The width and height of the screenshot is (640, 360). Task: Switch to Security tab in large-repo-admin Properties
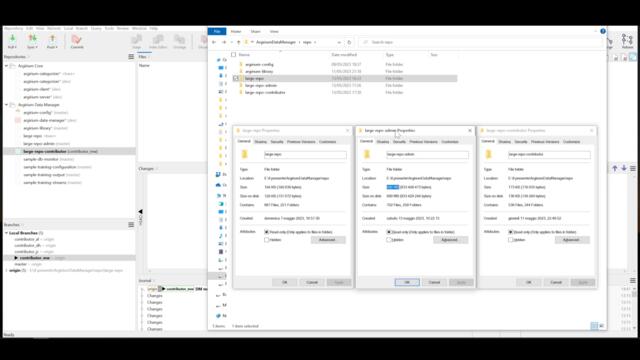coord(399,142)
